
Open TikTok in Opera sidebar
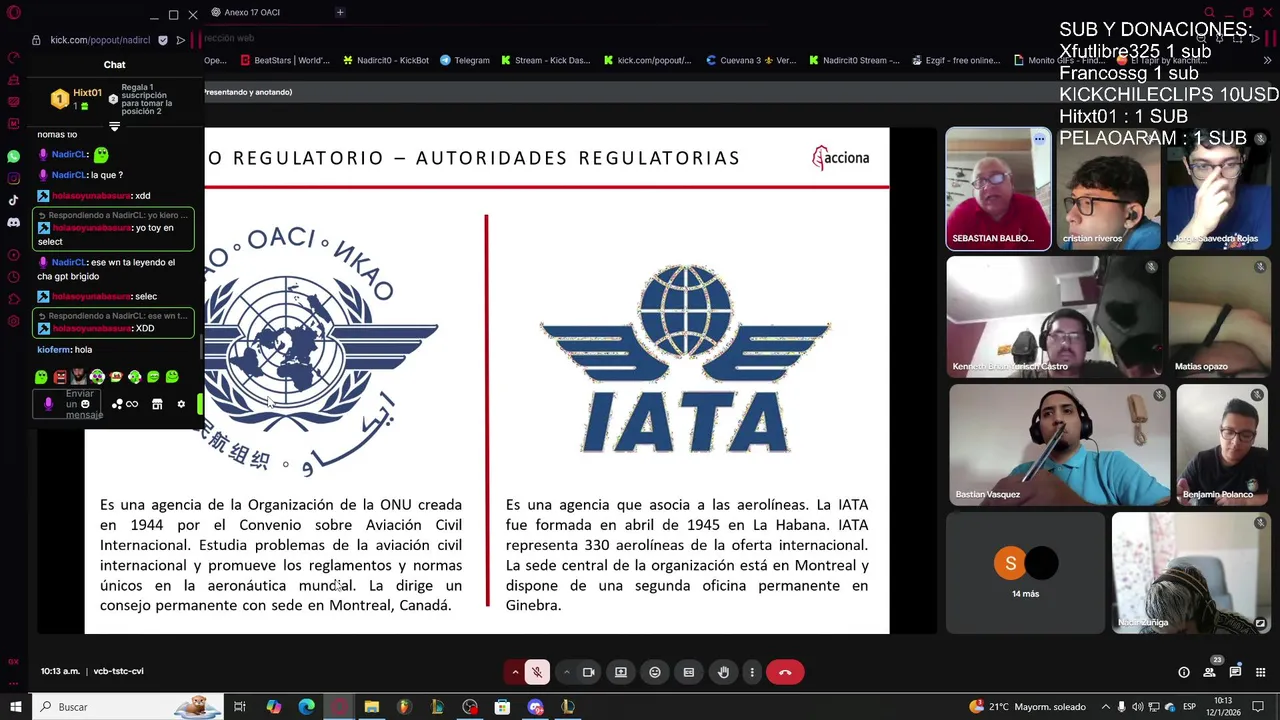[13, 200]
